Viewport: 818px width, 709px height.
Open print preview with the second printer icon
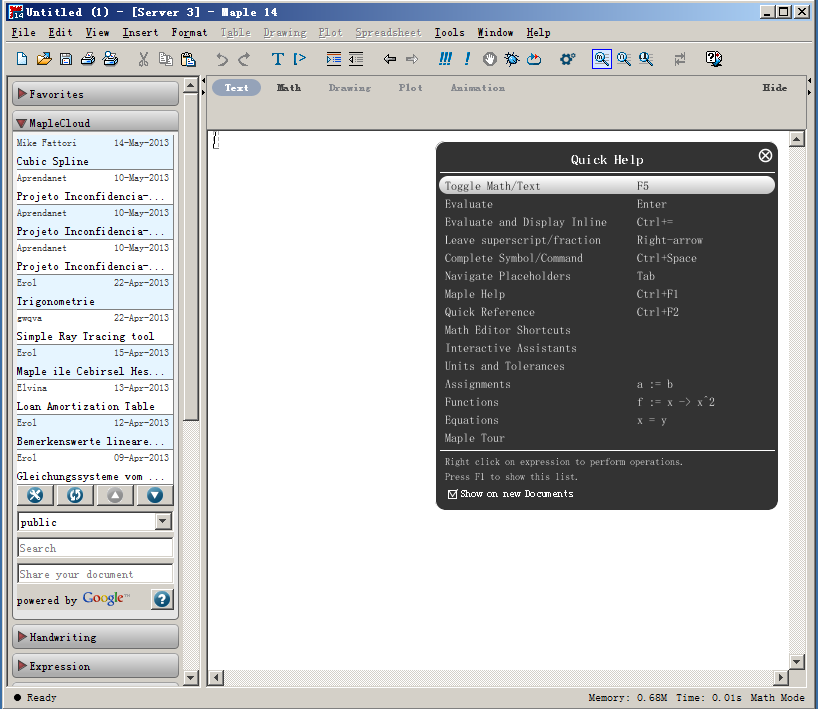click(x=111, y=59)
